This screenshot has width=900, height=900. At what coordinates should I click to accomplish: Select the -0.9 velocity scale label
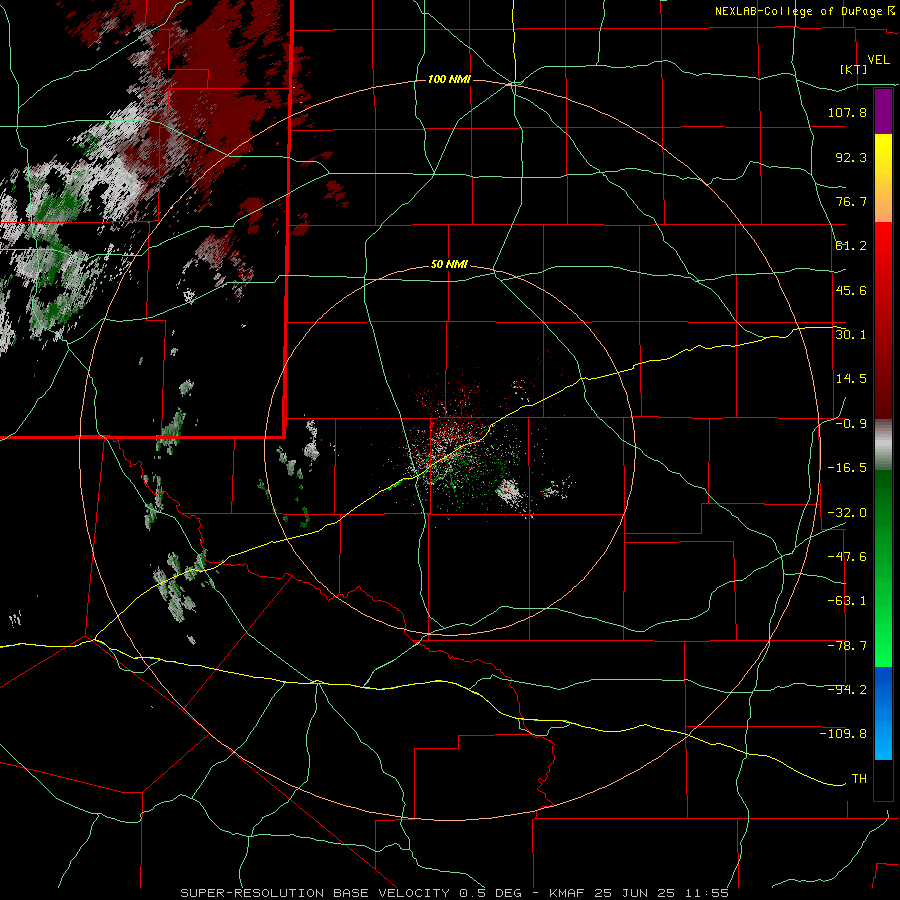point(851,424)
